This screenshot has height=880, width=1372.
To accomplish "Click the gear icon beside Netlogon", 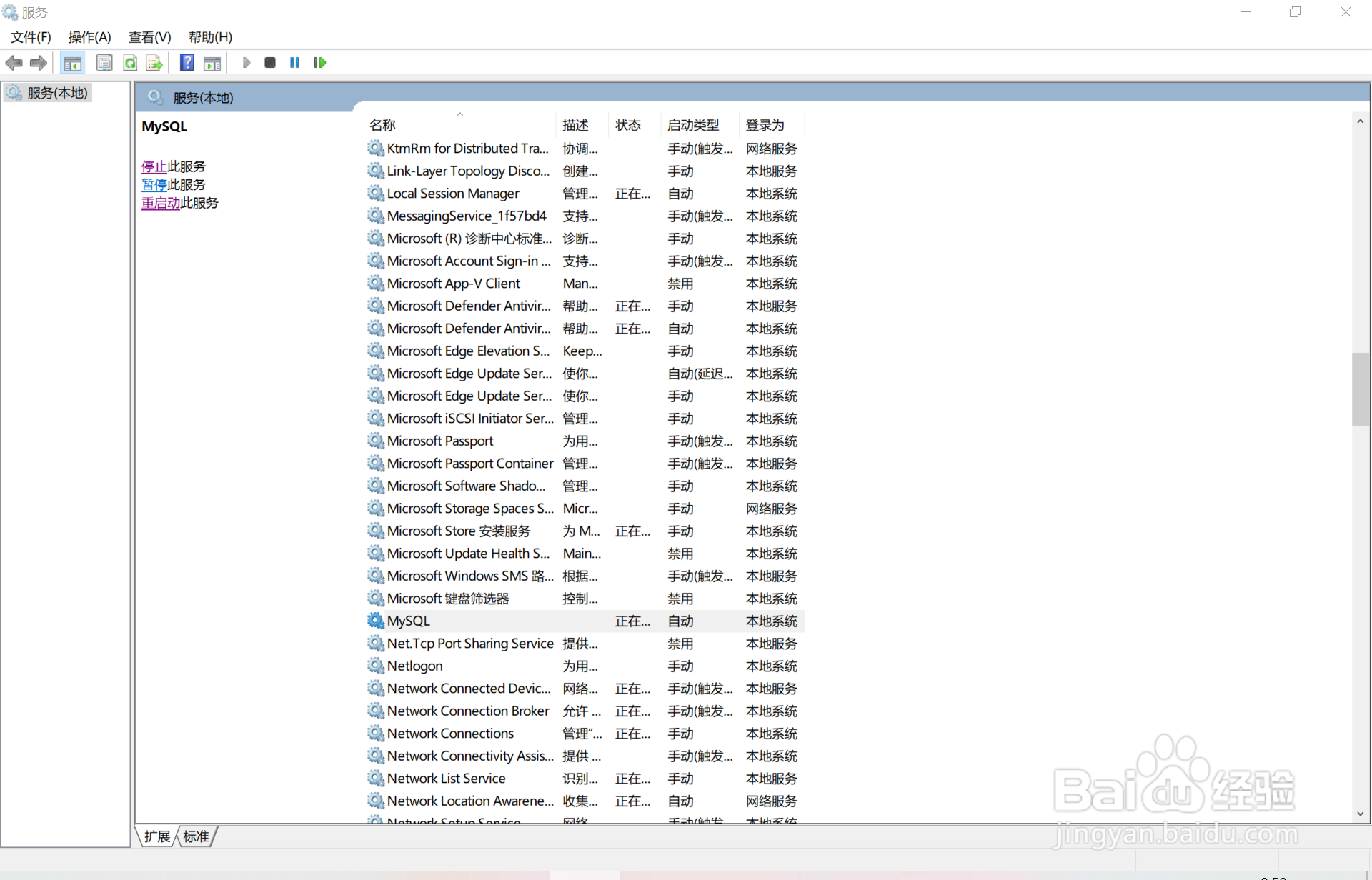I will click(376, 666).
